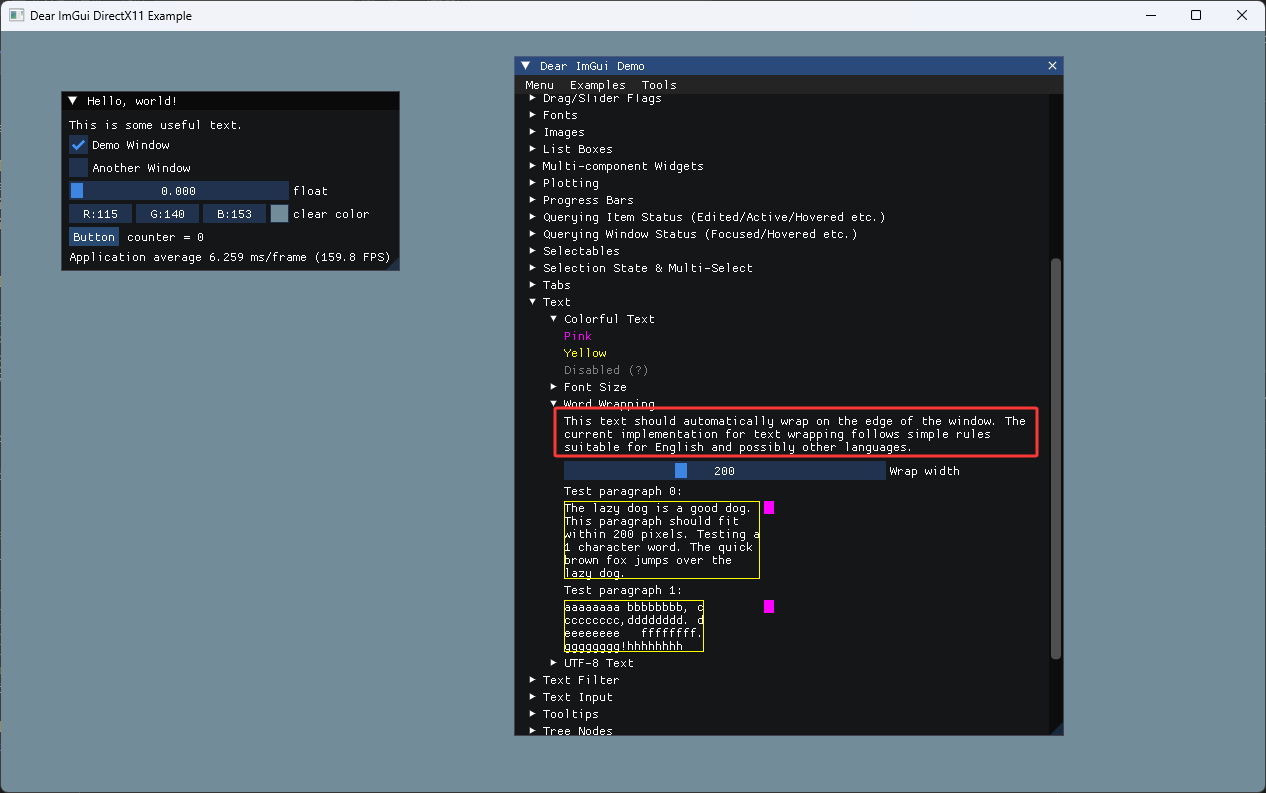Open the Menu menu
Screen dimensions: 1266x793
click(539, 84)
